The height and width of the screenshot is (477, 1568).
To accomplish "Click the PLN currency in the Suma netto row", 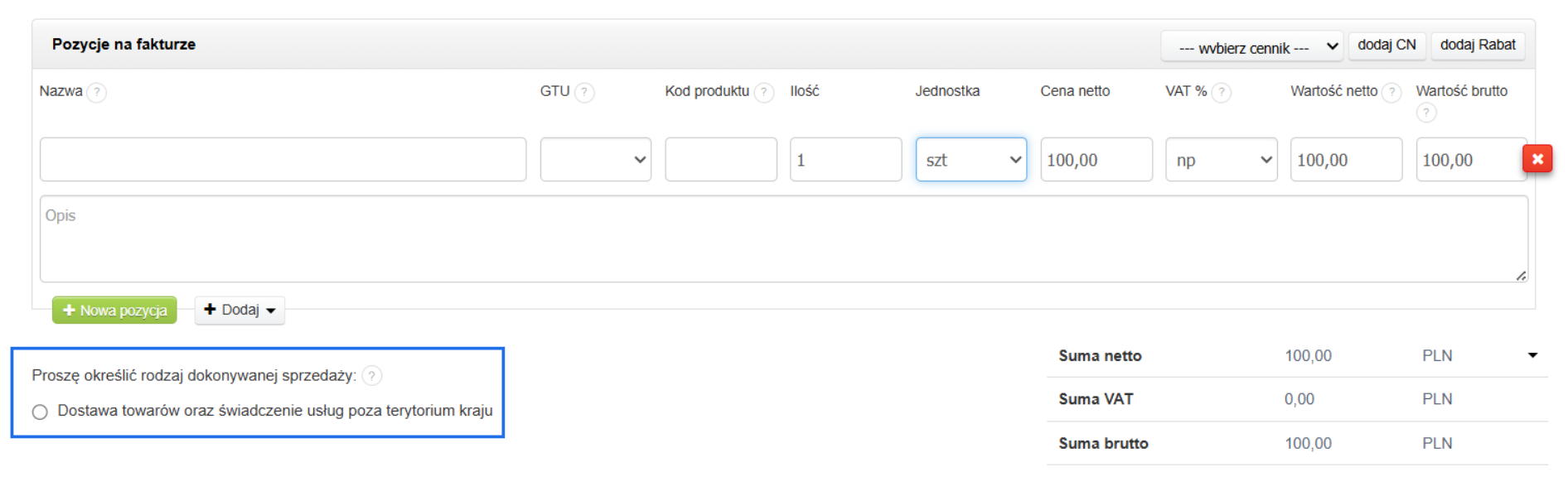I will point(1437,355).
